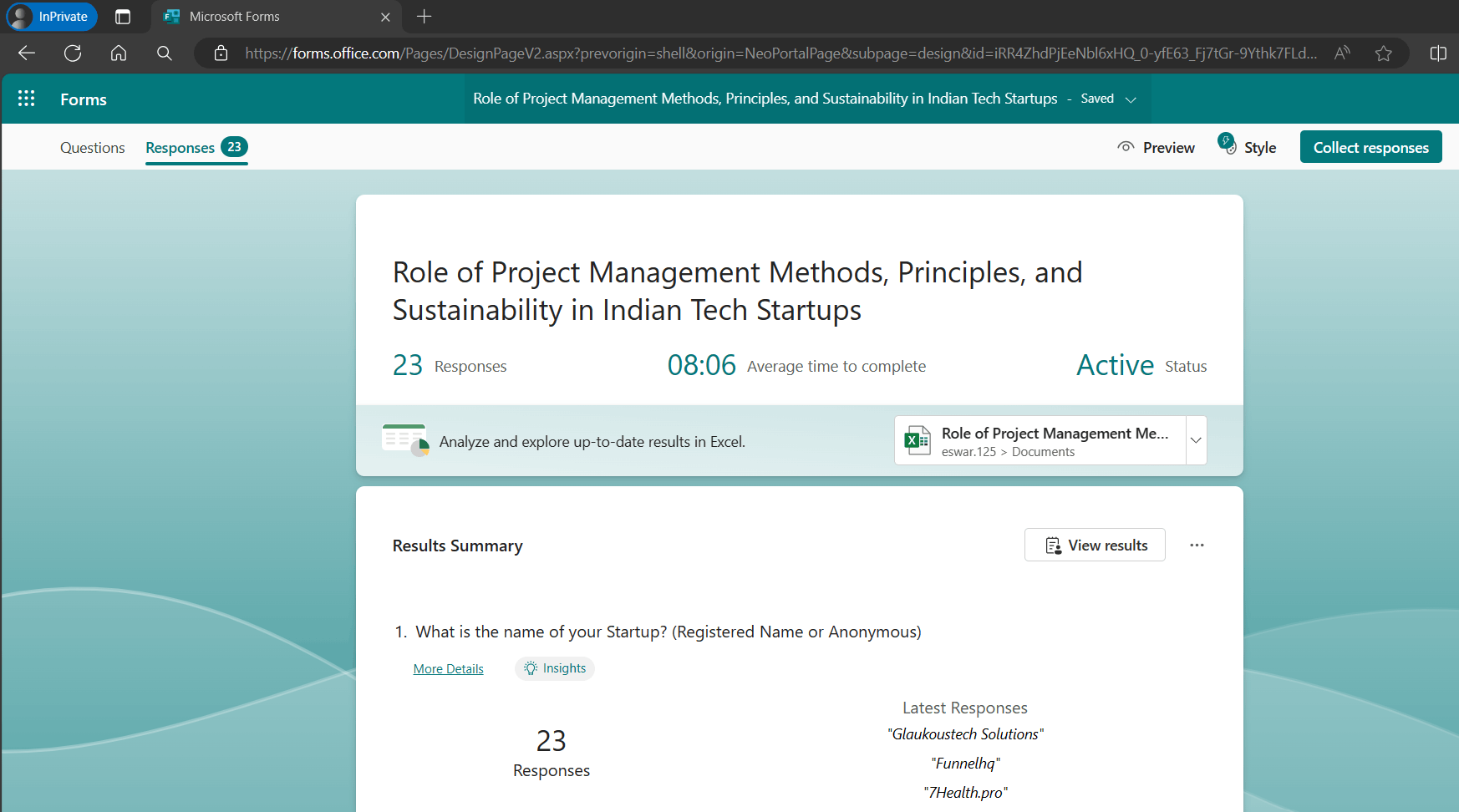Click the Collect responses button
The width and height of the screenshot is (1459, 812).
point(1370,148)
